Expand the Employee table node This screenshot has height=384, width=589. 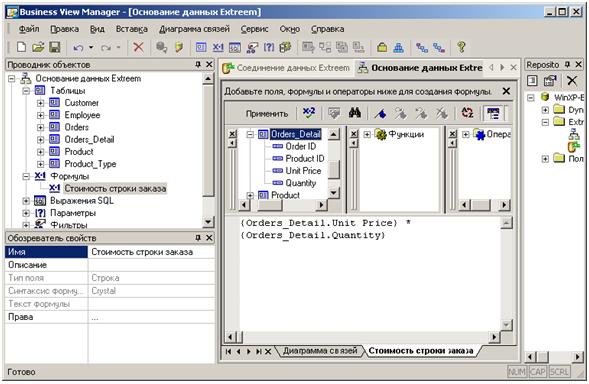pos(40,115)
